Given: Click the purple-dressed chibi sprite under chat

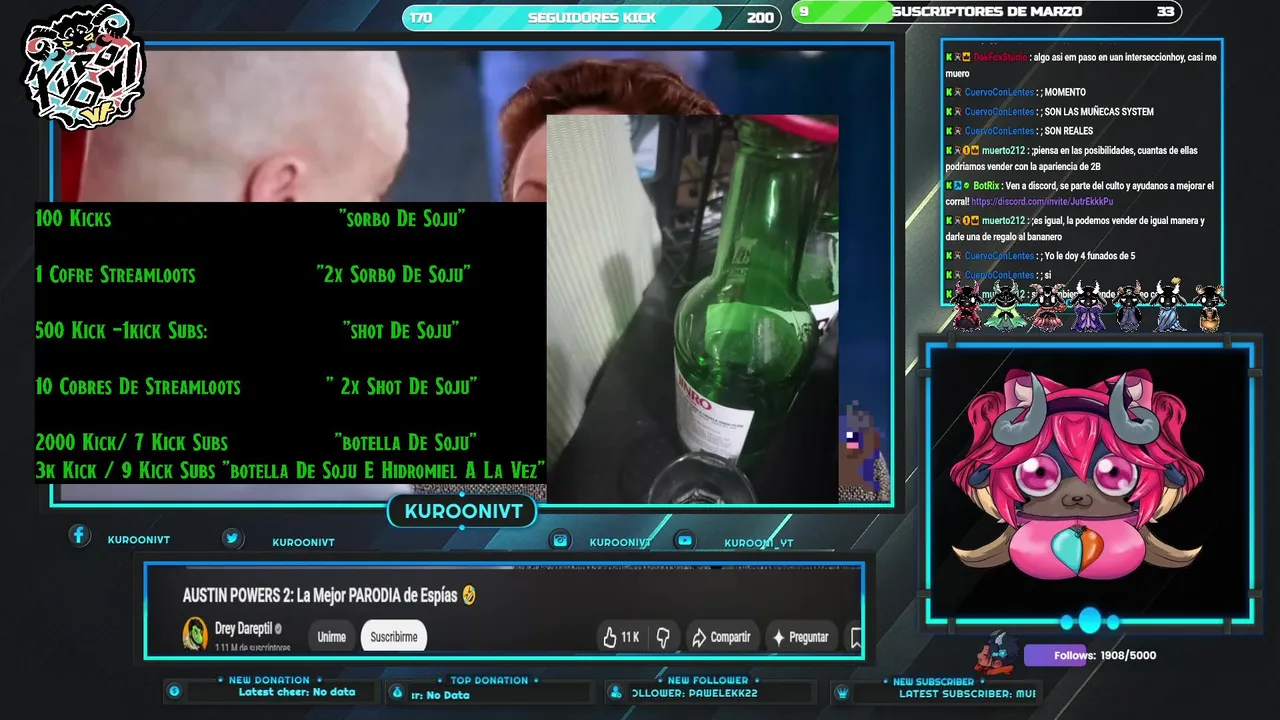Looking at the screenshot, I should coord(1088,306).
